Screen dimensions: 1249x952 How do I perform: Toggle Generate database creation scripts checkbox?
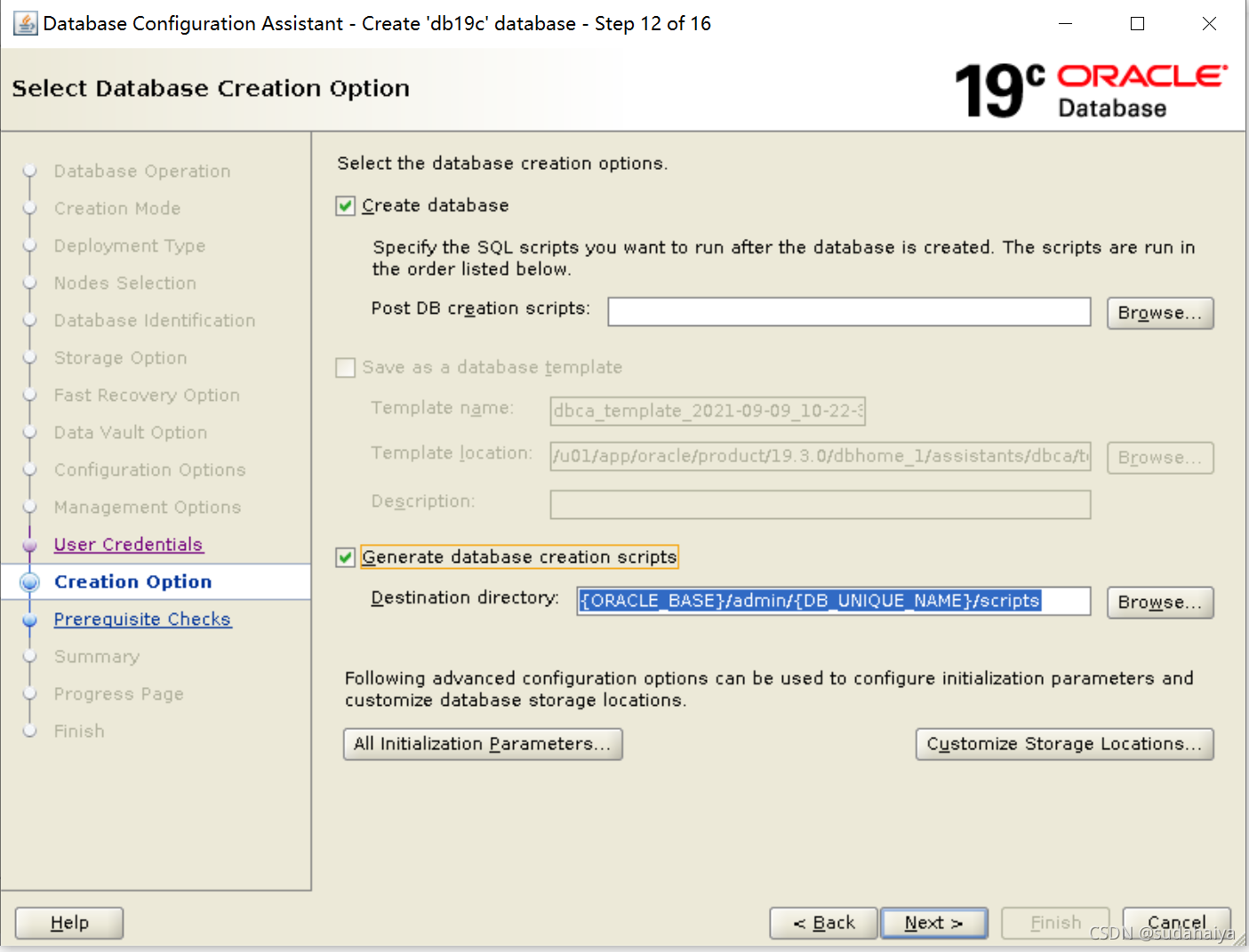(346, 557)
